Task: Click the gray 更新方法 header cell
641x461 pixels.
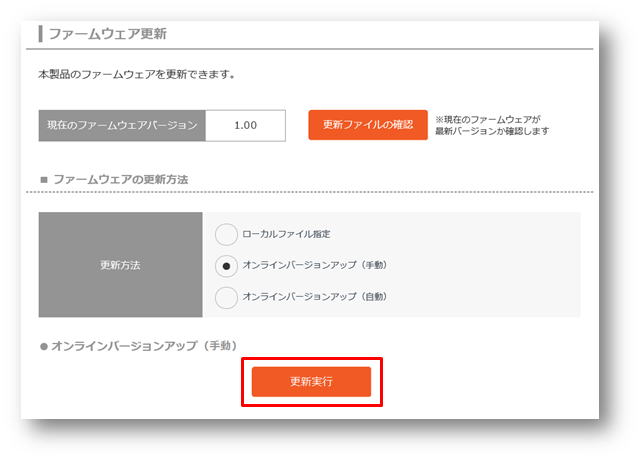Action: coord(121,264)
